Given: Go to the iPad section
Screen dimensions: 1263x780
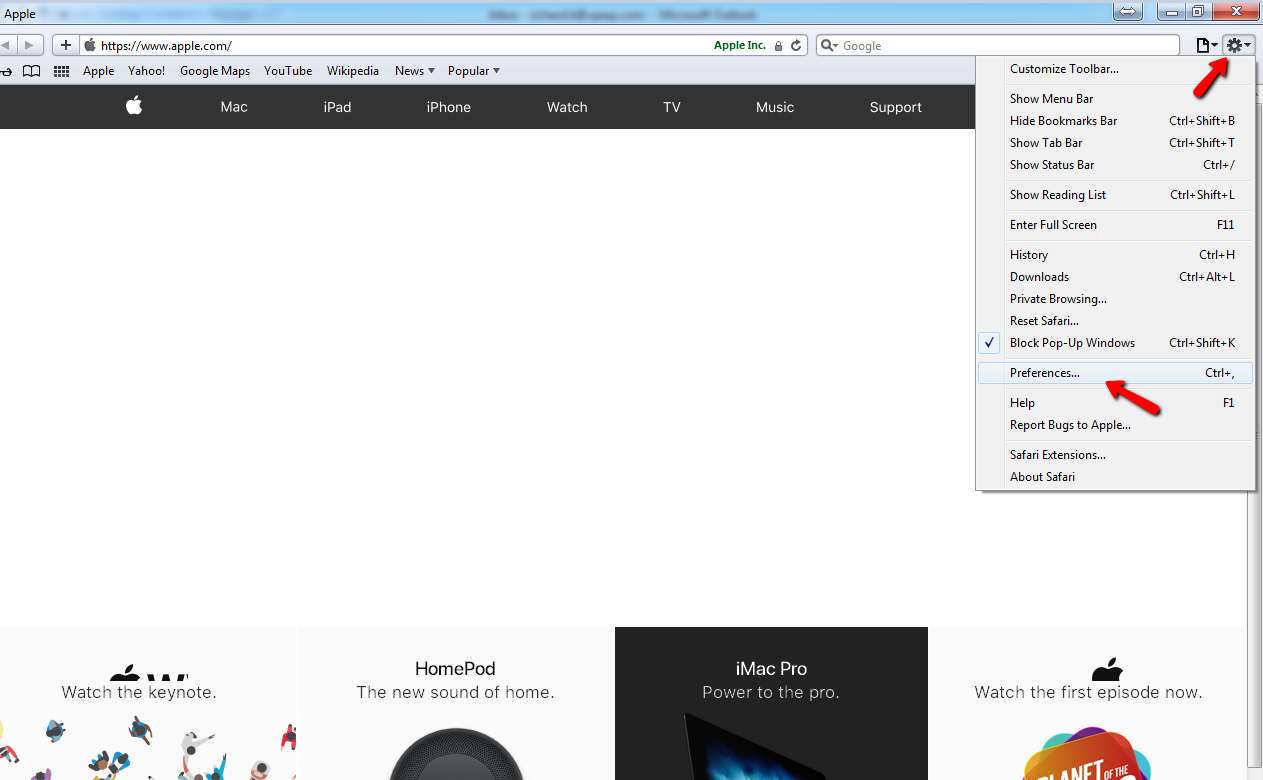Looking at the screenshot, I should pyautogui.click(x=337, y=107).
